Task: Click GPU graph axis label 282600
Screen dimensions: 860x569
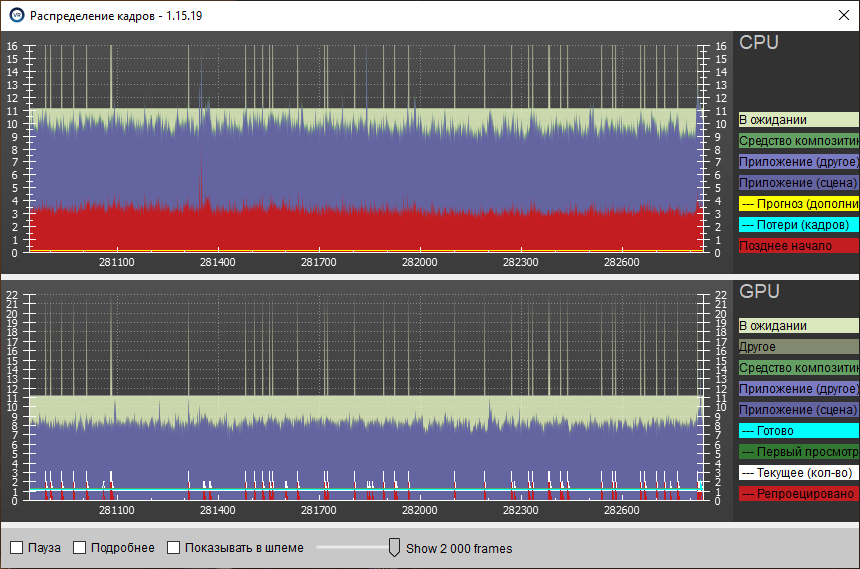Action: click(x=621, y=510)
